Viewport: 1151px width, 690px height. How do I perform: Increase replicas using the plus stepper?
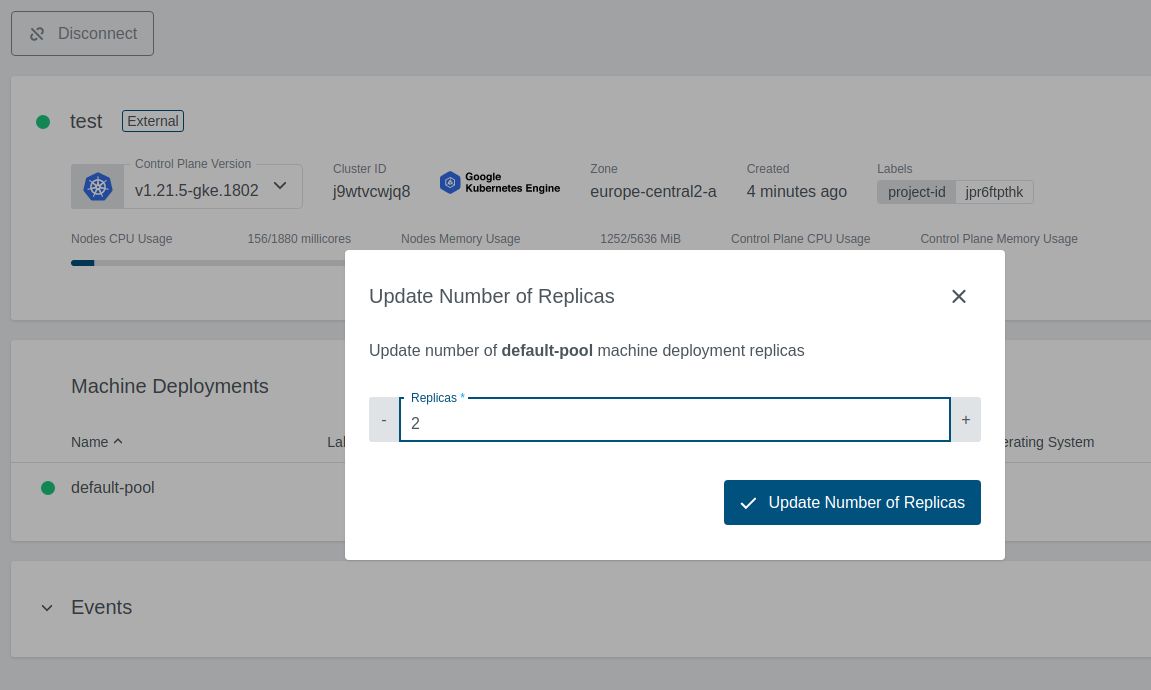coord(965,419)
